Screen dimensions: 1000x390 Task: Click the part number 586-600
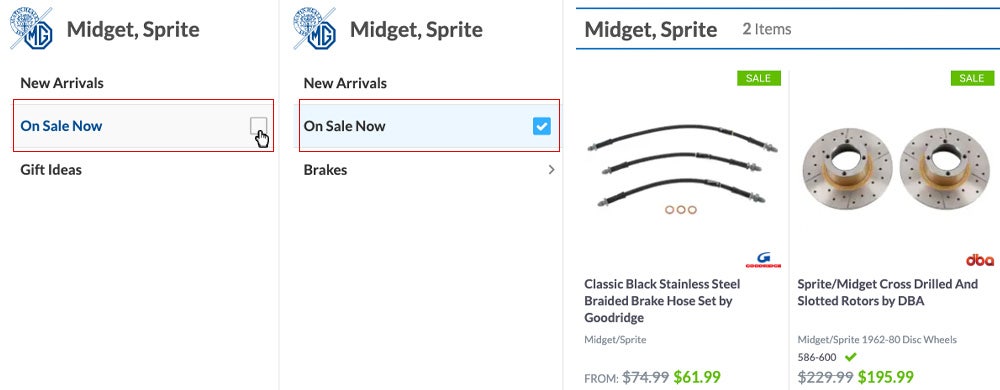[817, 358]
